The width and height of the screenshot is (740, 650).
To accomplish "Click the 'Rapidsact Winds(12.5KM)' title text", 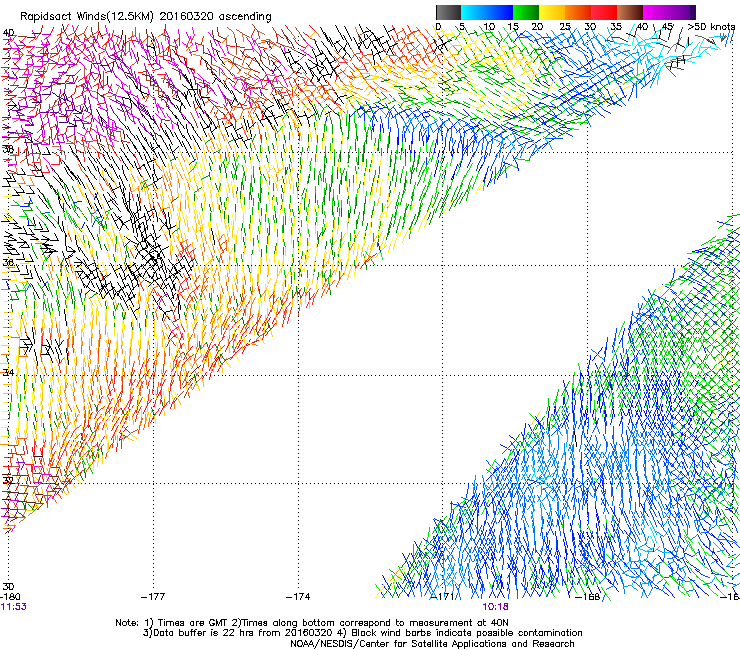I will click(x=87, y=17).
